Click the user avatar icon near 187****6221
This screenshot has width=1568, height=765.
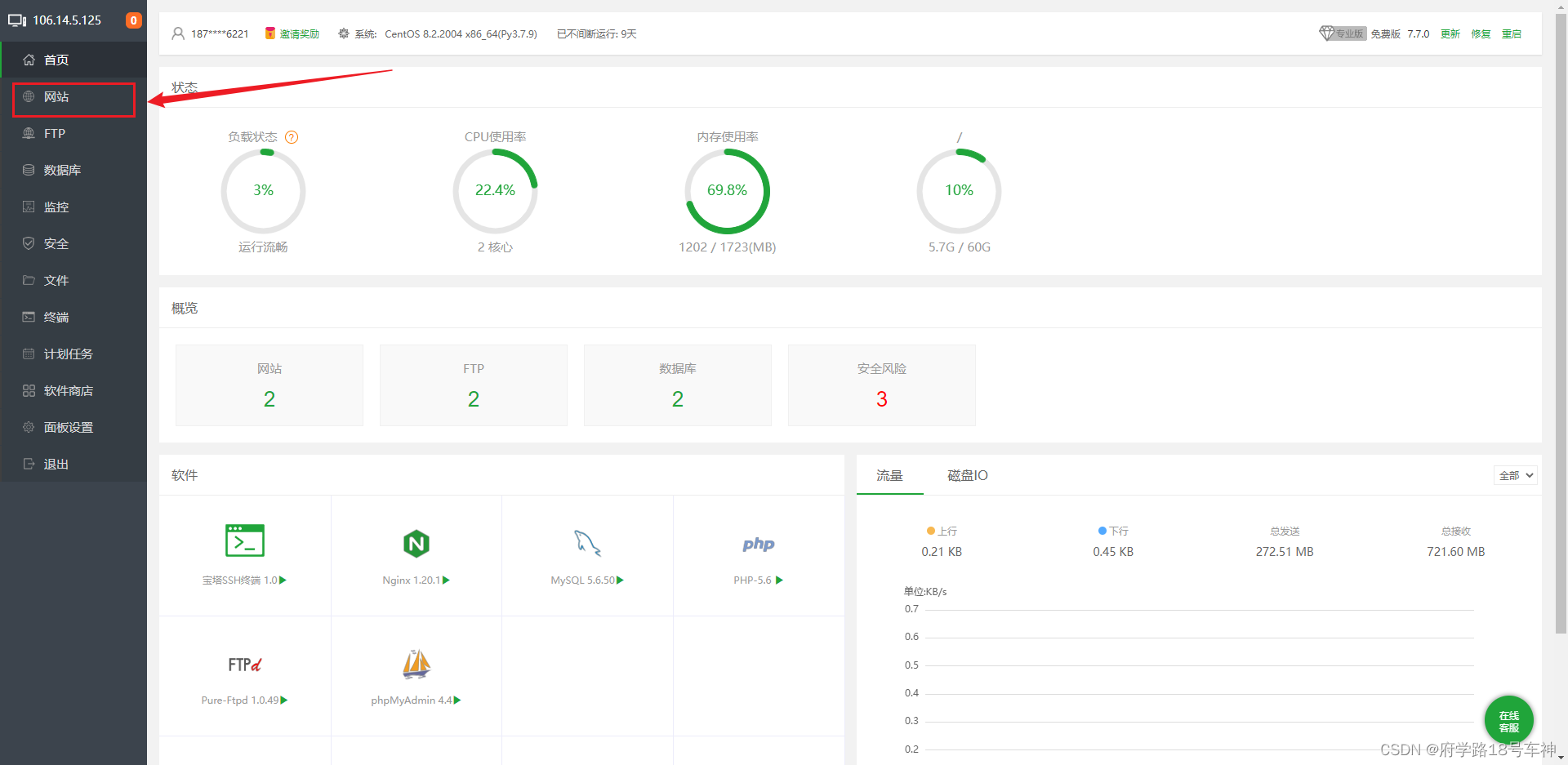[x=178, y=33]
